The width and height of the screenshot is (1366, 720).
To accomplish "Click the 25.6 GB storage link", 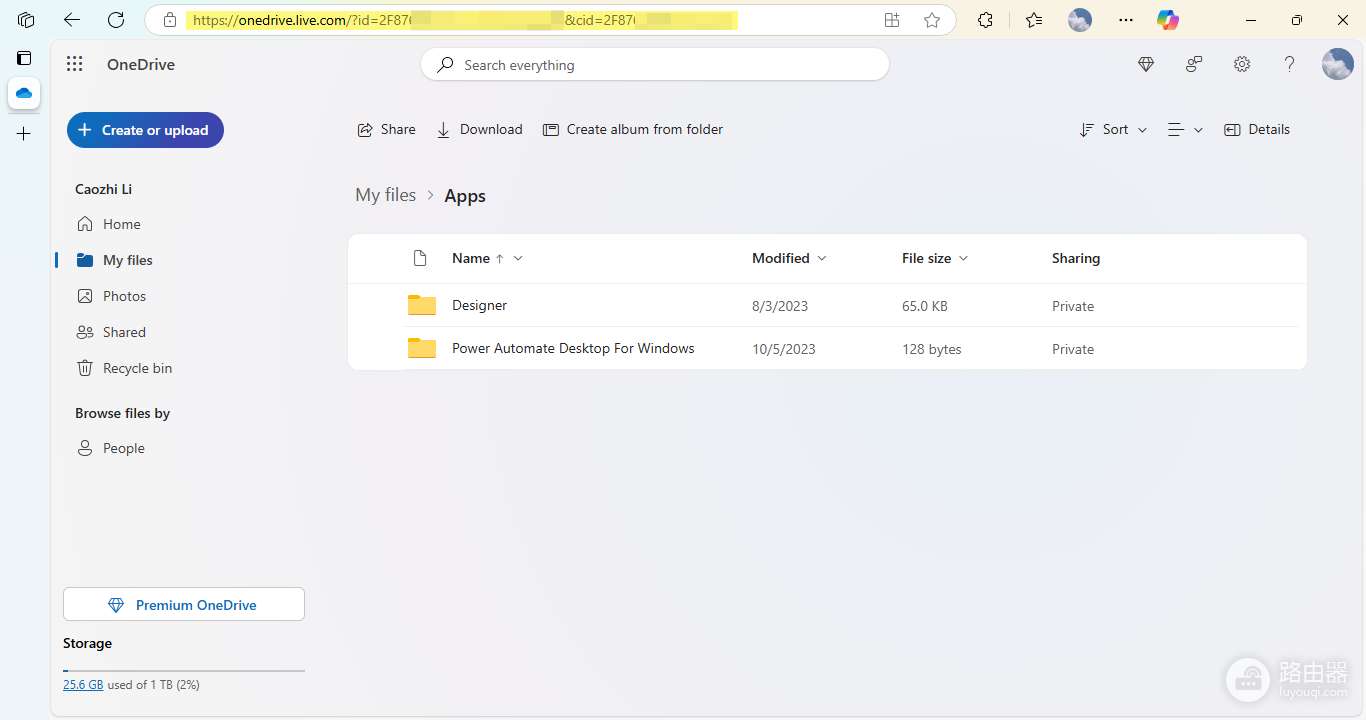I will coord(83,685).
